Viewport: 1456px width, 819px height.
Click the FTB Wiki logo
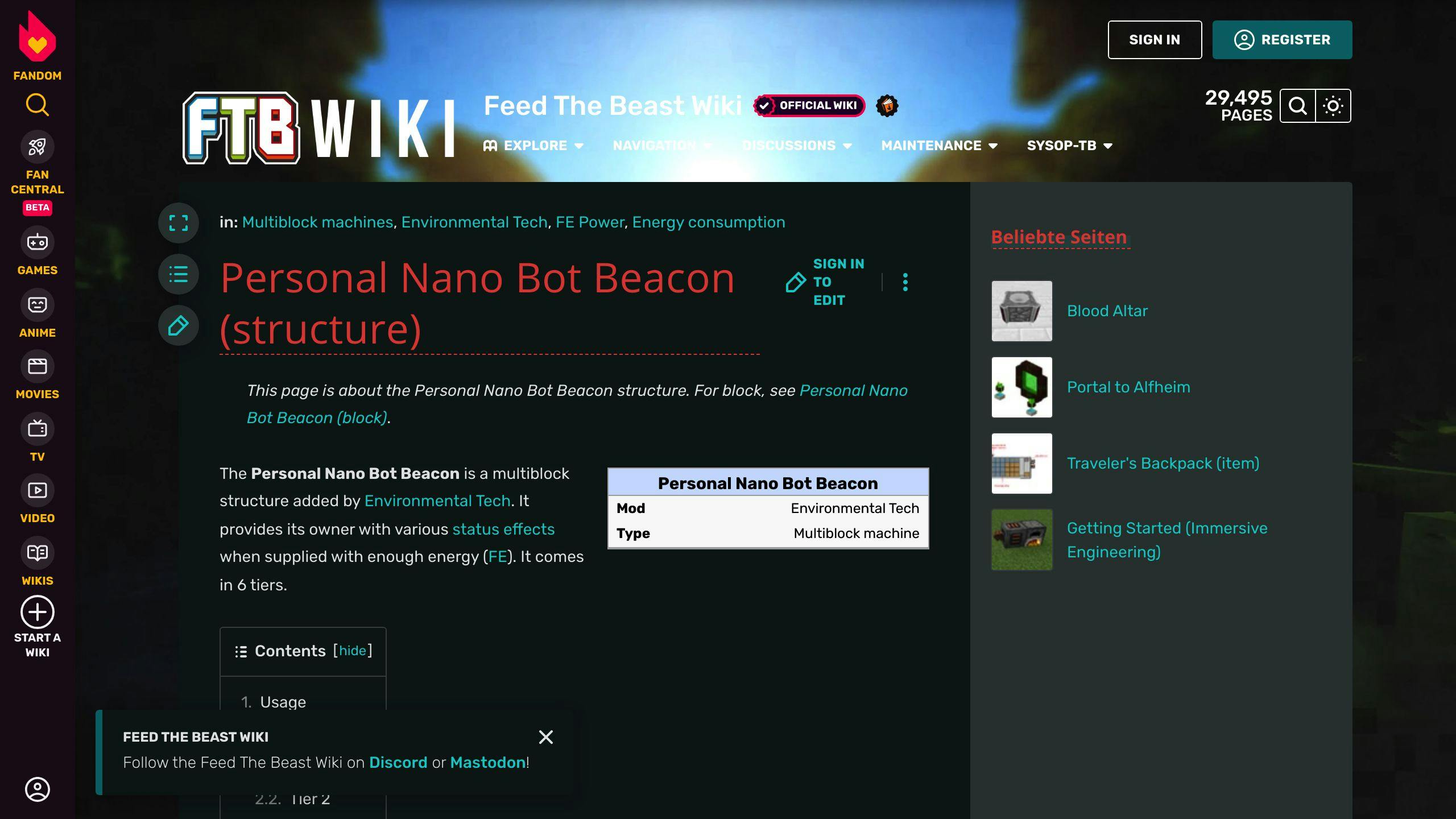(x=318, y=129)
